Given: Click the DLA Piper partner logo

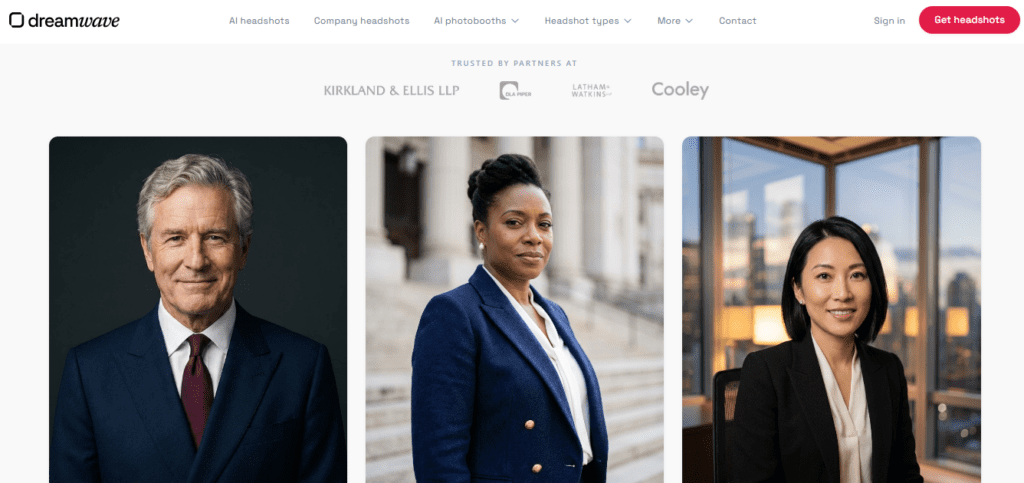Looking at the screenshot, I should 515,91.
